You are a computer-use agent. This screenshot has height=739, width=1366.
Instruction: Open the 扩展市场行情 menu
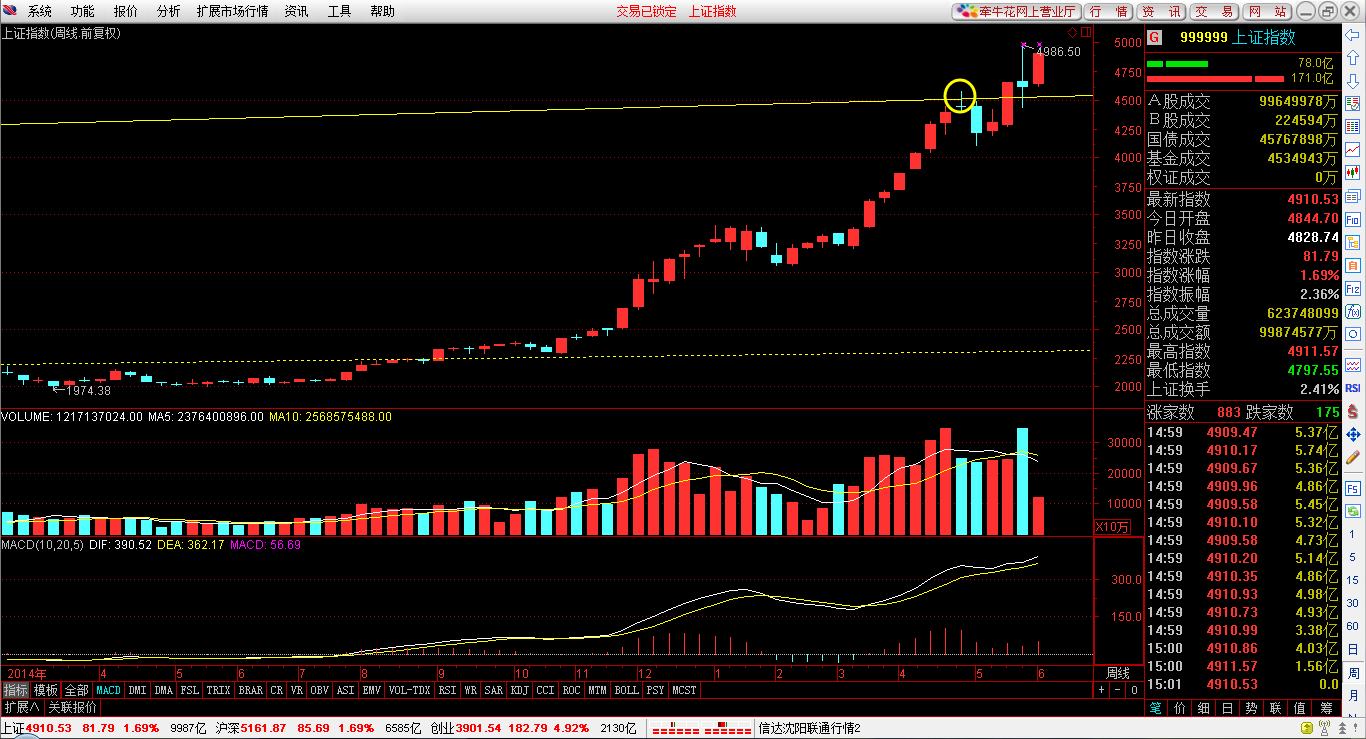point(232,11)
